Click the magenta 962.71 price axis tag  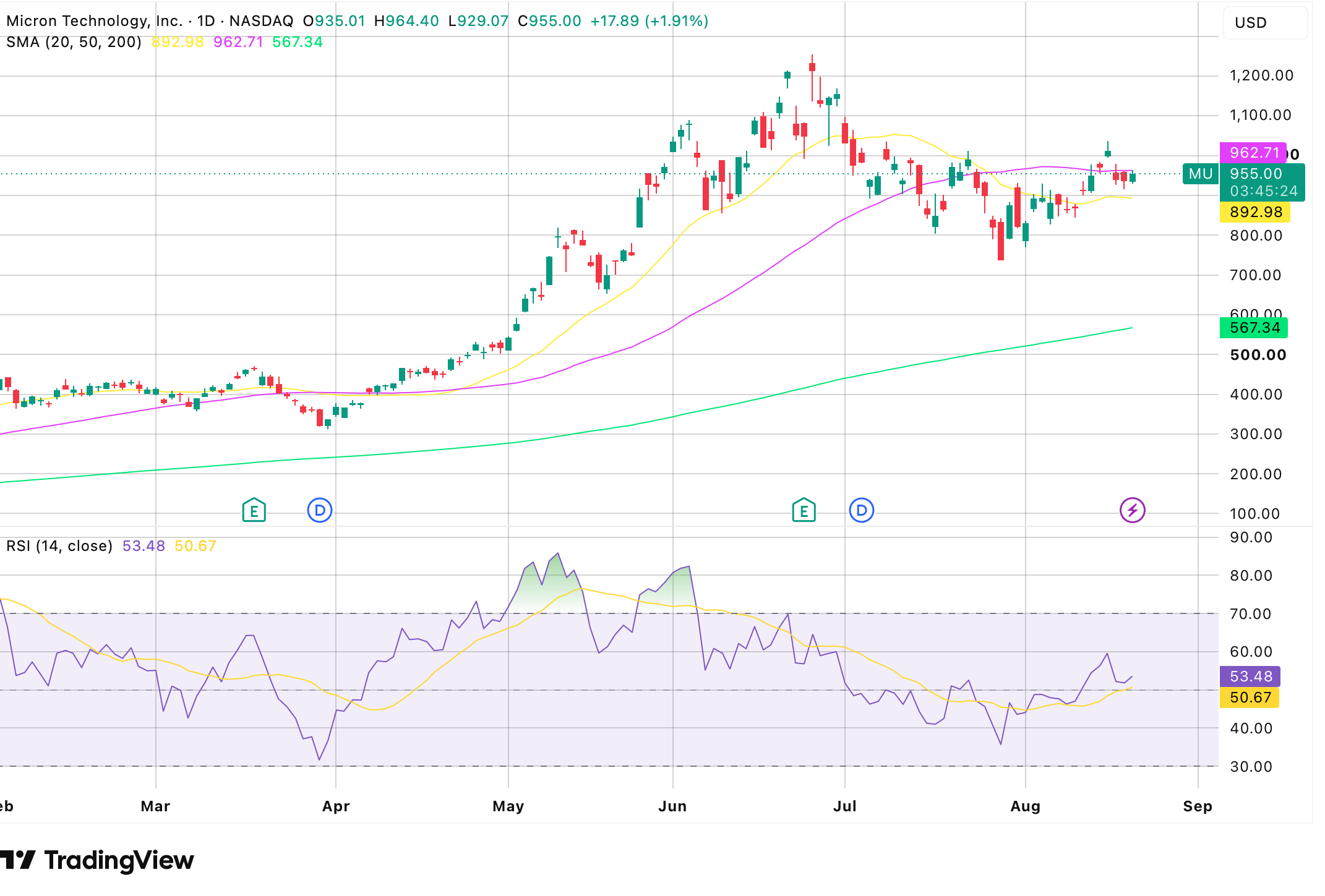pyautogui.click(x=1253, y=153)
